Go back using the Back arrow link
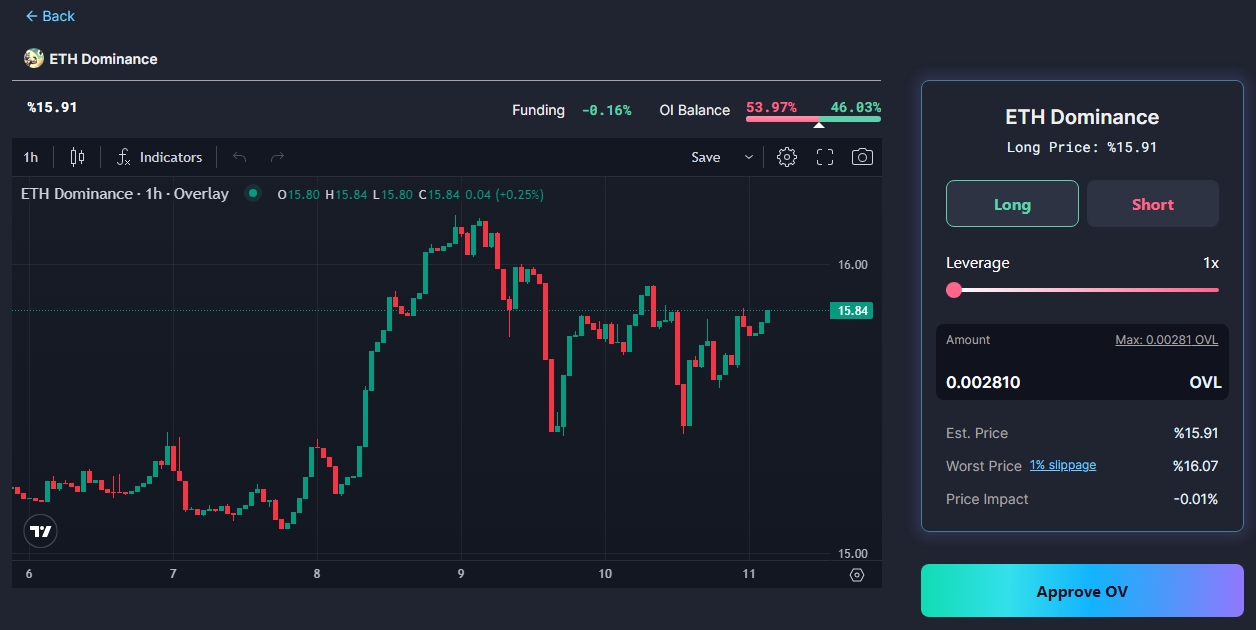This screenshot has height=630, width=1256. pos(50,16)
